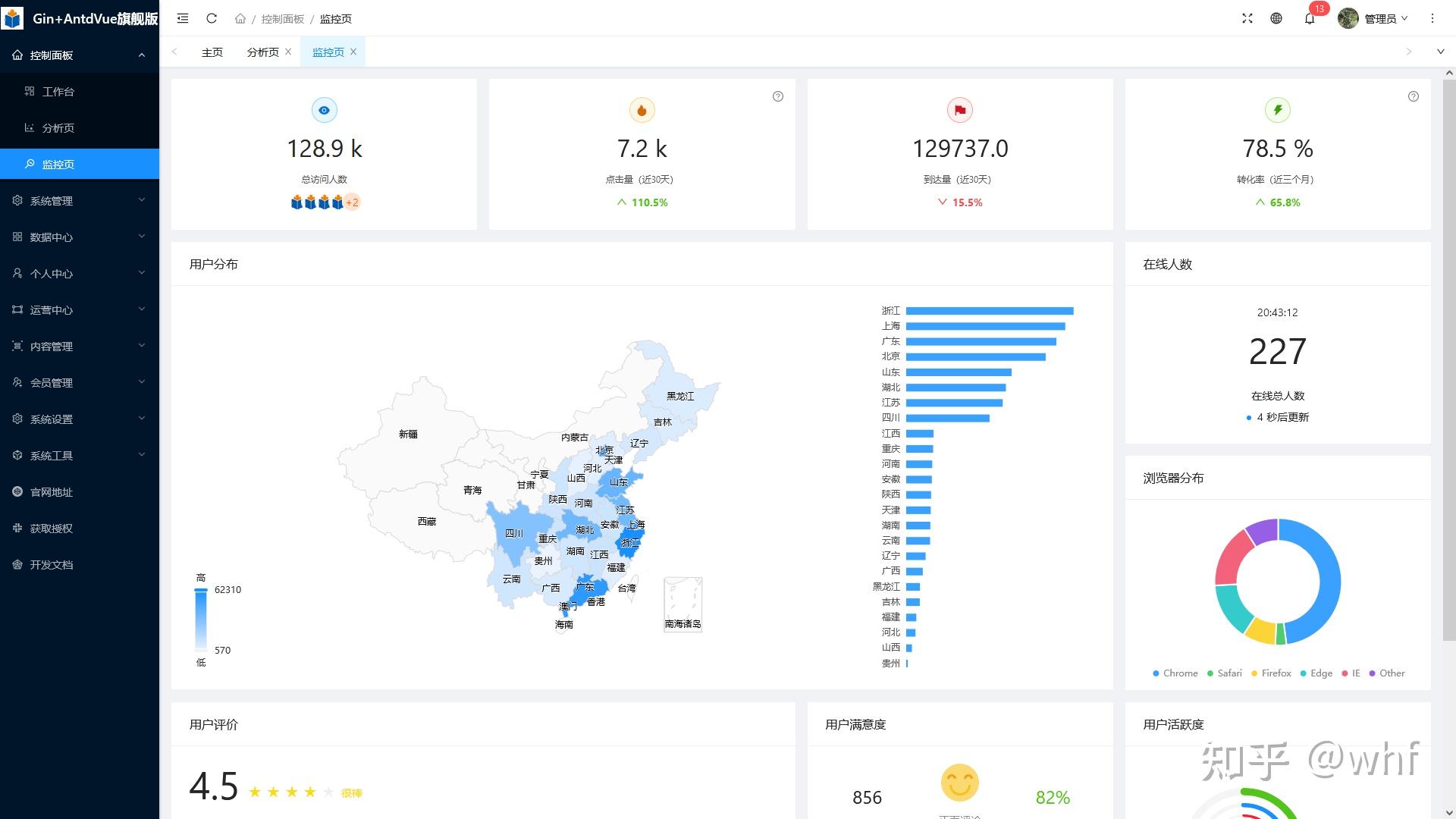Open the notification bell with 13 badge
This screenshot has width=1456, height=819.
(x=1309, y=18)
